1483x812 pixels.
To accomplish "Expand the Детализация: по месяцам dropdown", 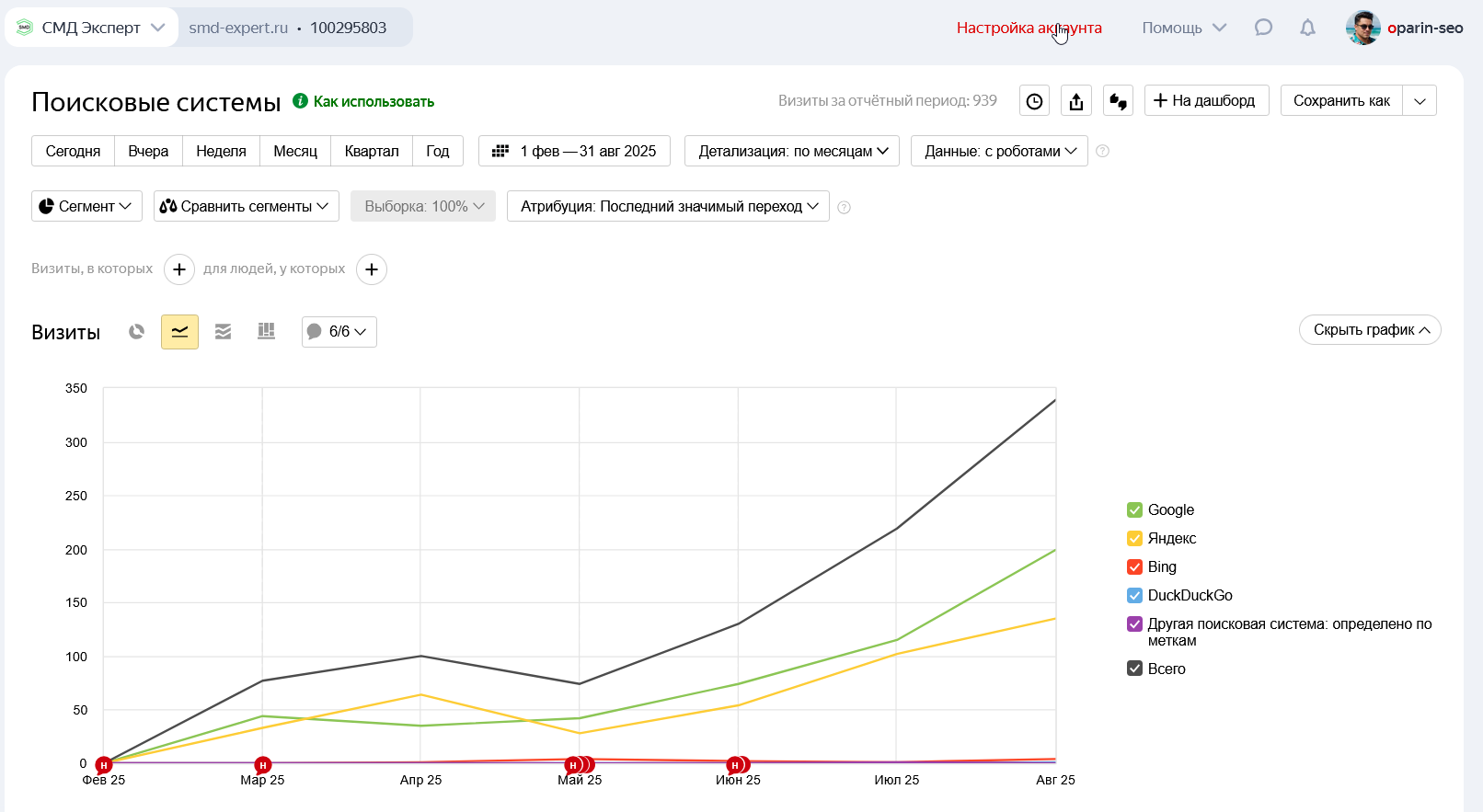I will (x=792, y=151).
